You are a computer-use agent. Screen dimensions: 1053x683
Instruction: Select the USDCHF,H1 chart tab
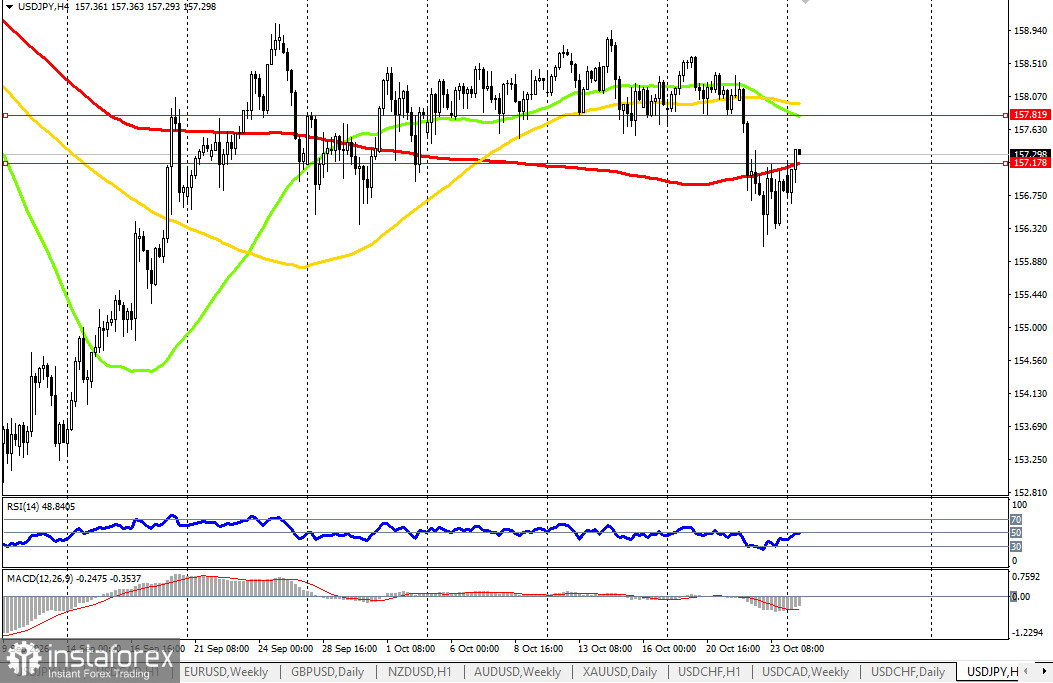(709, 672)
